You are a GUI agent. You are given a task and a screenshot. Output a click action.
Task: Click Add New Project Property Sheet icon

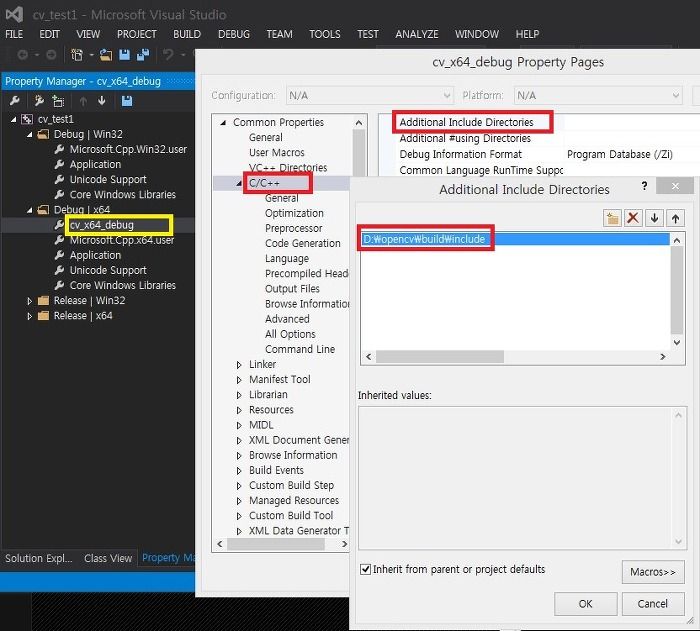(x=39, y=101)
